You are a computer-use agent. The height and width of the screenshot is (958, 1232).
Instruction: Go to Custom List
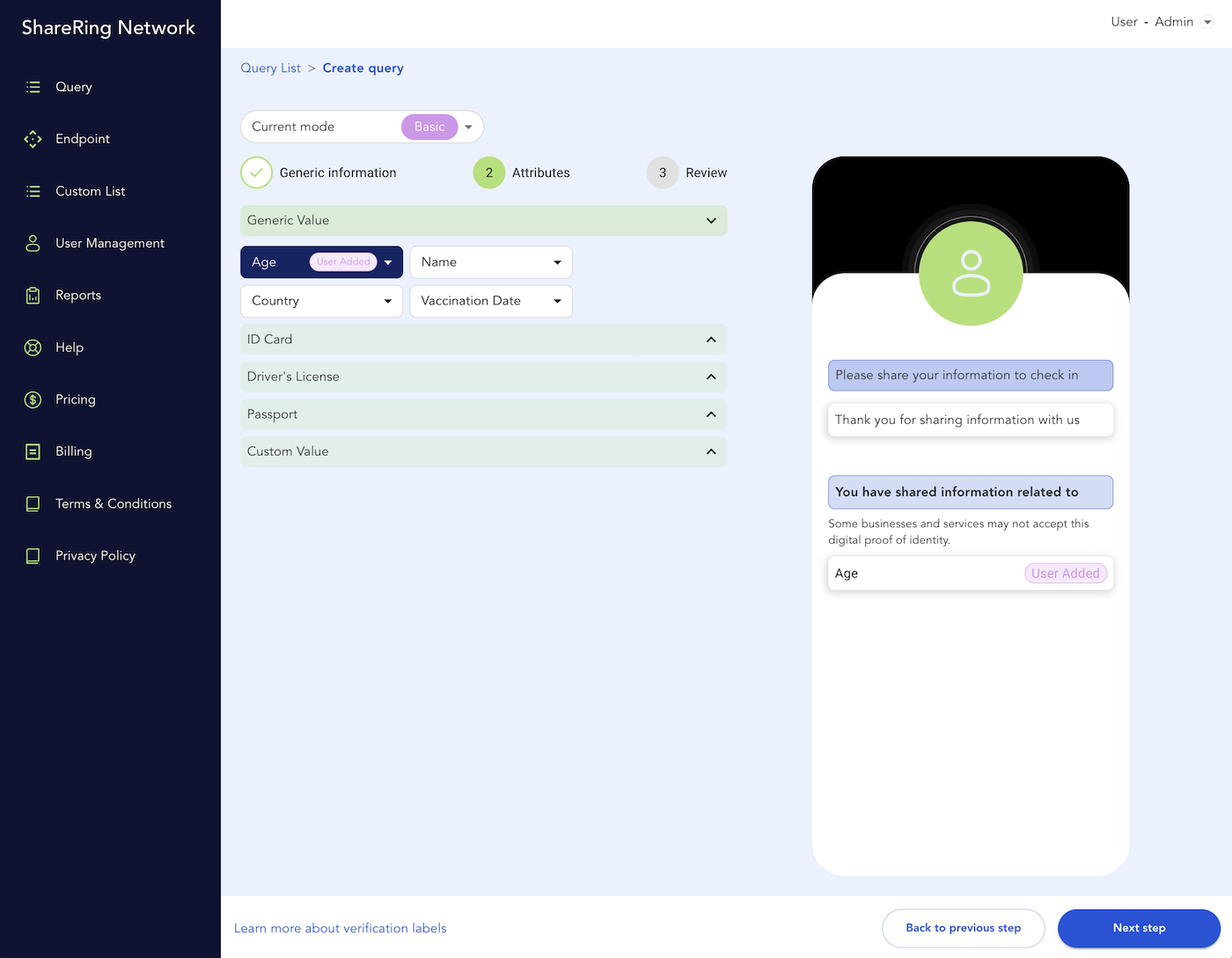tap(90, 191)
